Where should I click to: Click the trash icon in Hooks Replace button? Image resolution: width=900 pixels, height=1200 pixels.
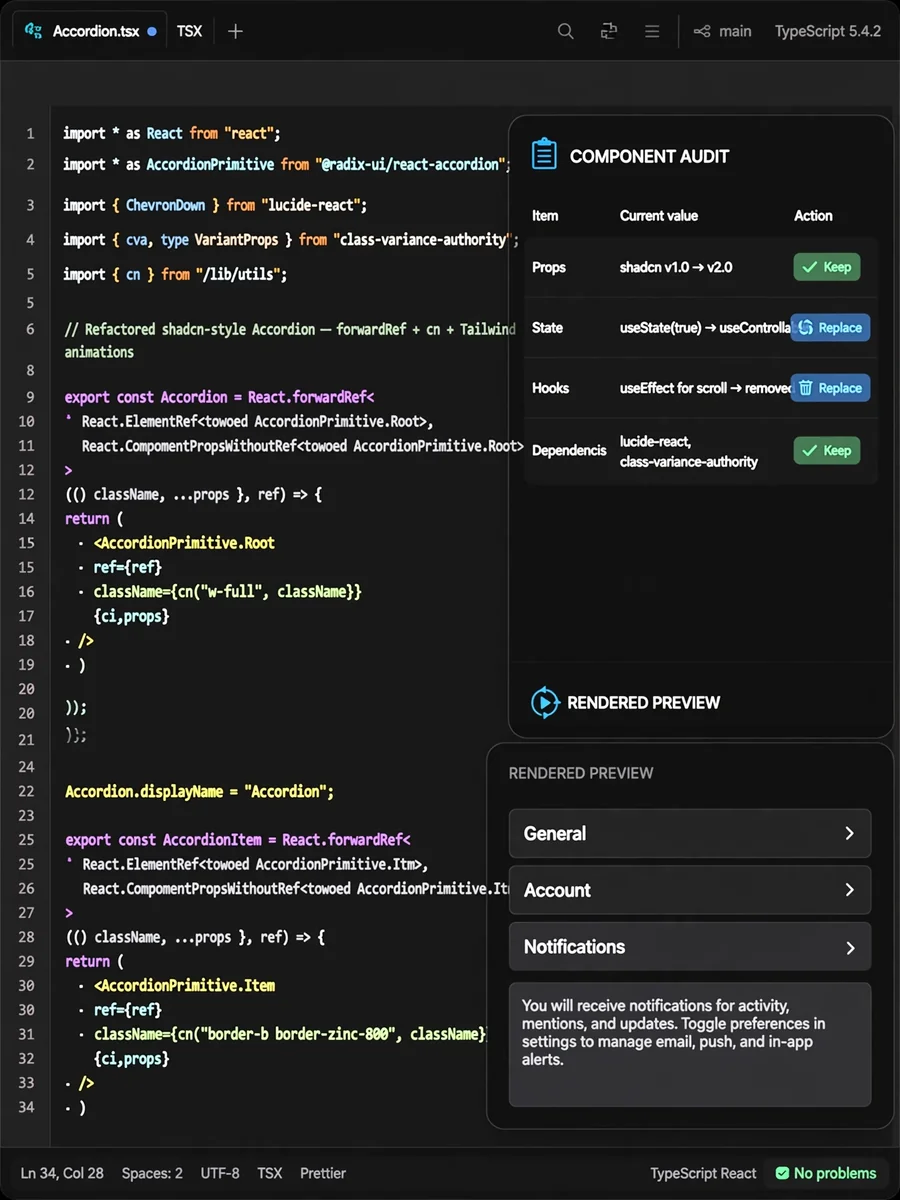coord(805,388)
